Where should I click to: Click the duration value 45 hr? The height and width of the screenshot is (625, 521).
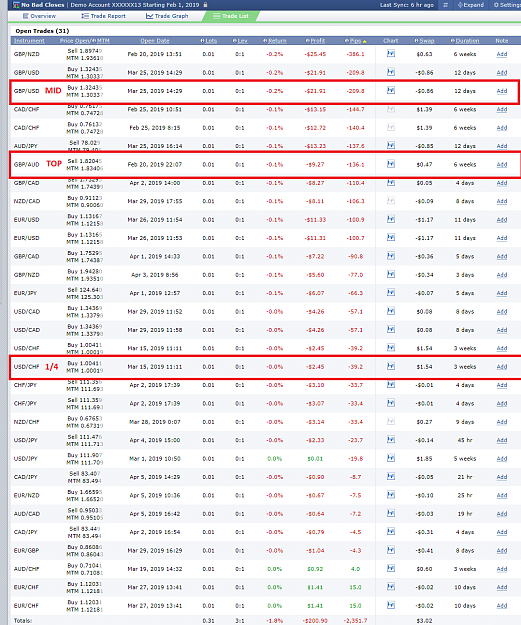(465, 440)
